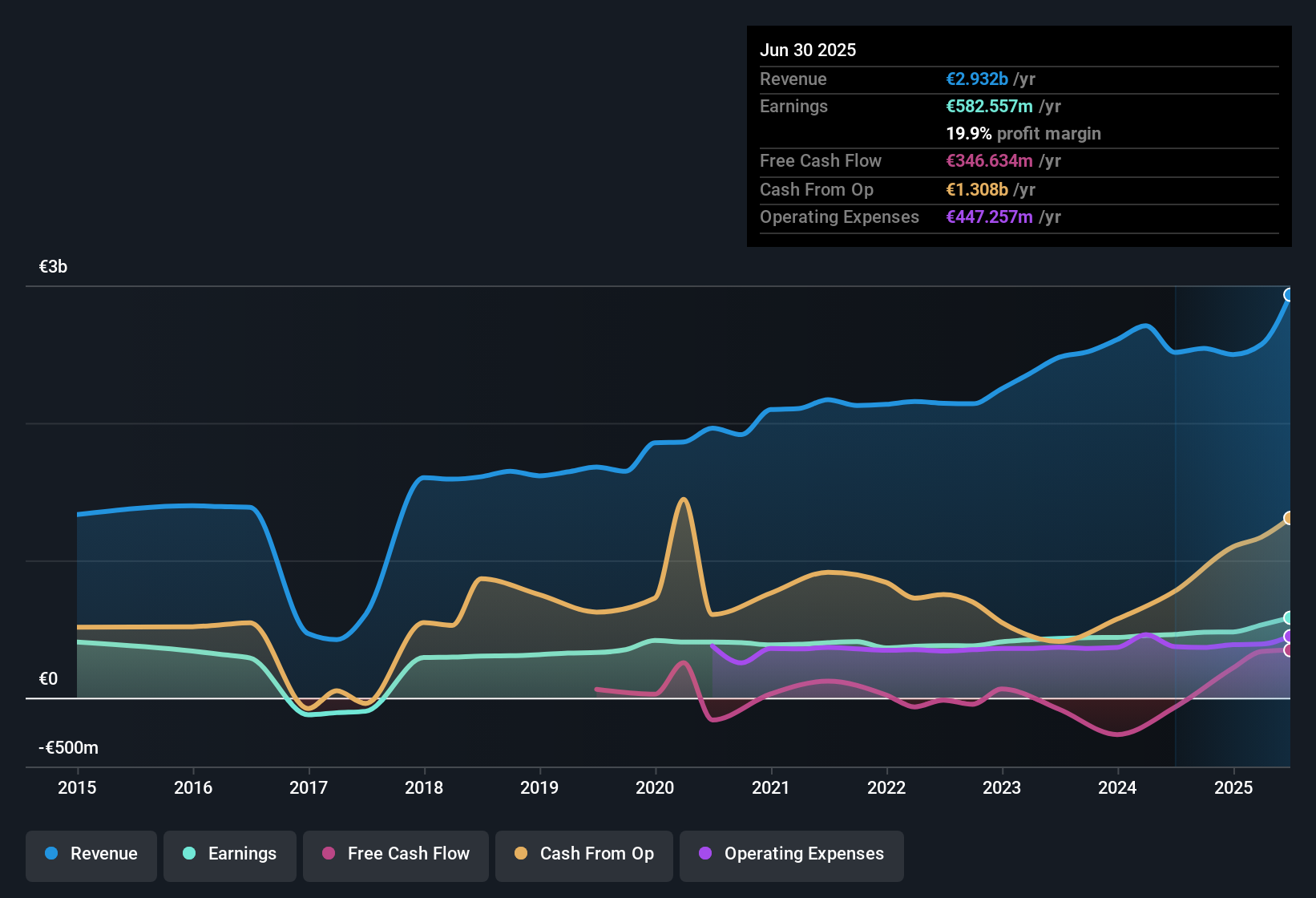Click the €3b label on the y-axis
The image size is (1316, 898).
coord(52,266)
